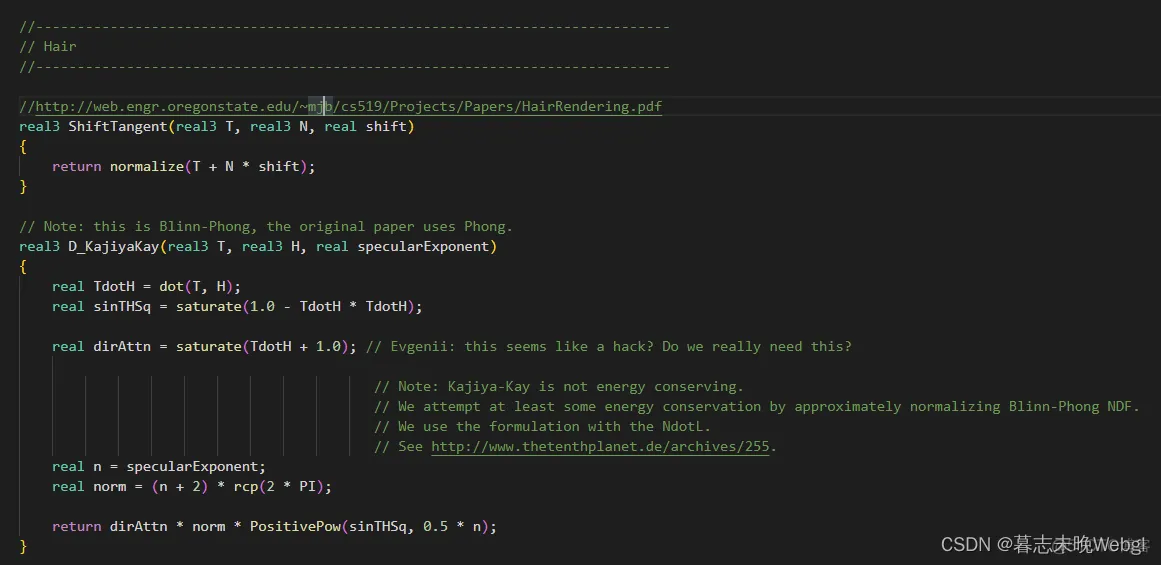Place cursor on 'return normalize(T + N * shift);'
The height and width of the screenshot is (565, 1161).
[184, 167]
